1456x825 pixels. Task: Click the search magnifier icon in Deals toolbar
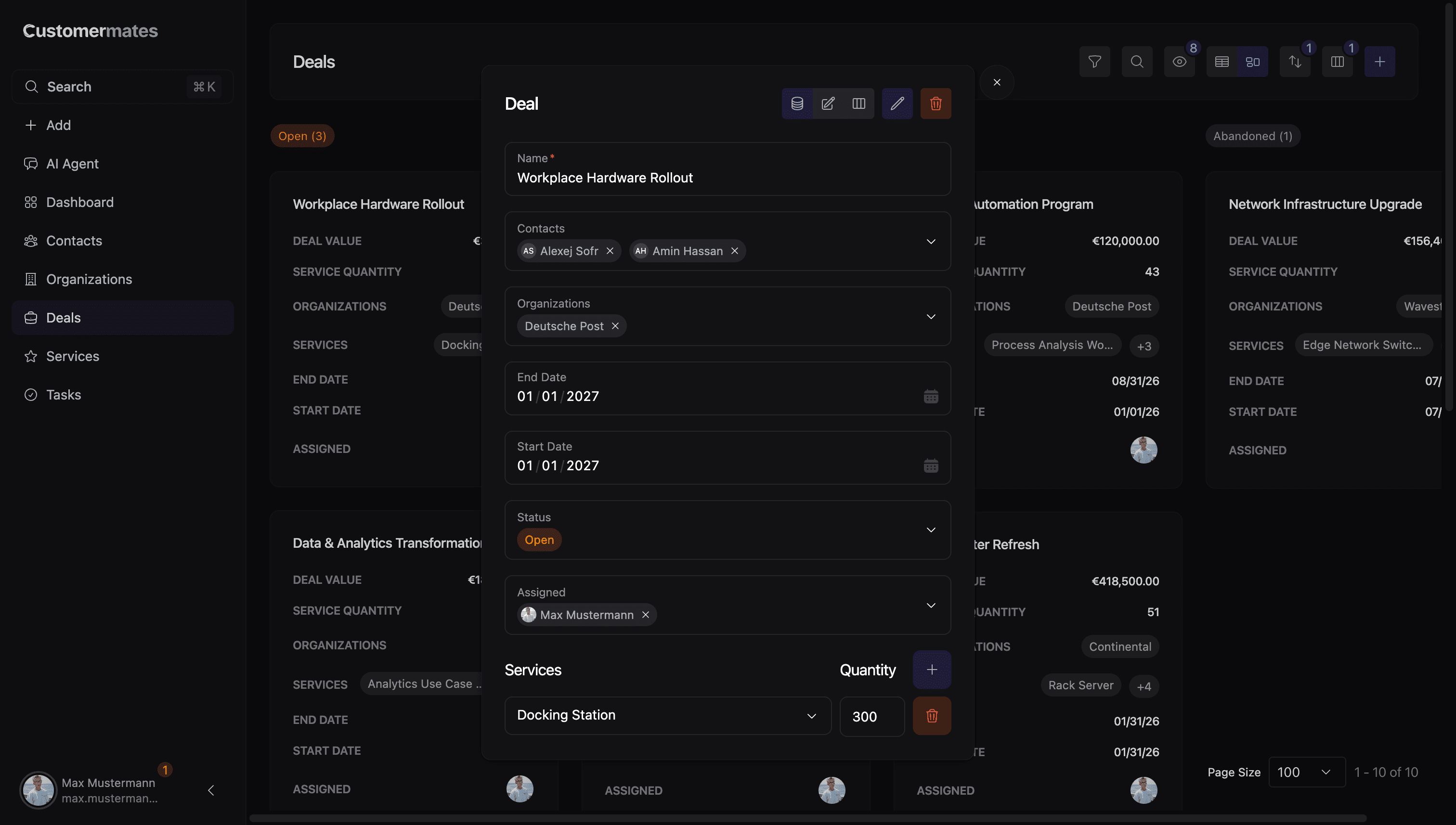click(1136, 62)
